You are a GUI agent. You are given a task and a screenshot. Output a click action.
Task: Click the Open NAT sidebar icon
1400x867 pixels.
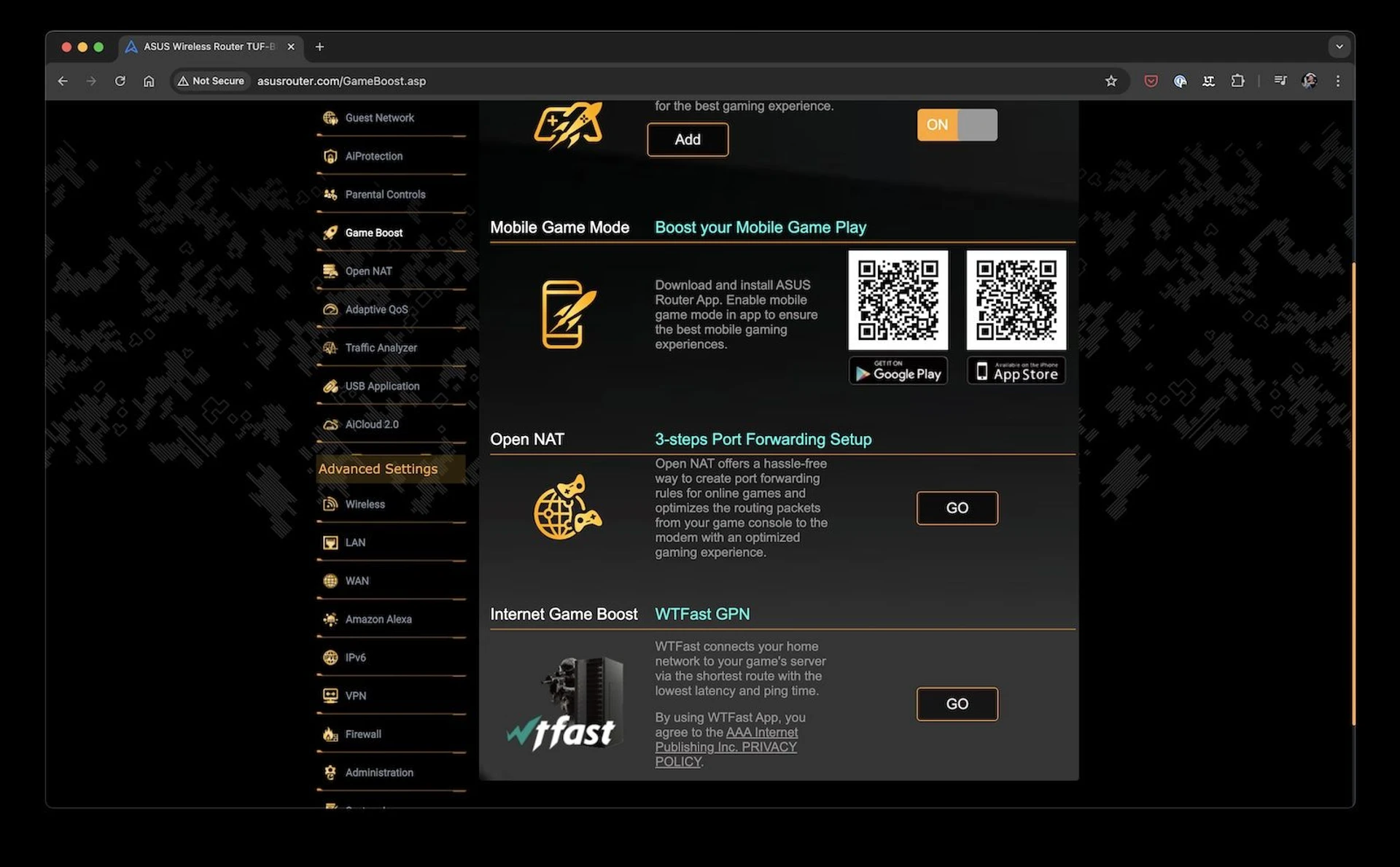pyautogui.click(x=330, y=271)
